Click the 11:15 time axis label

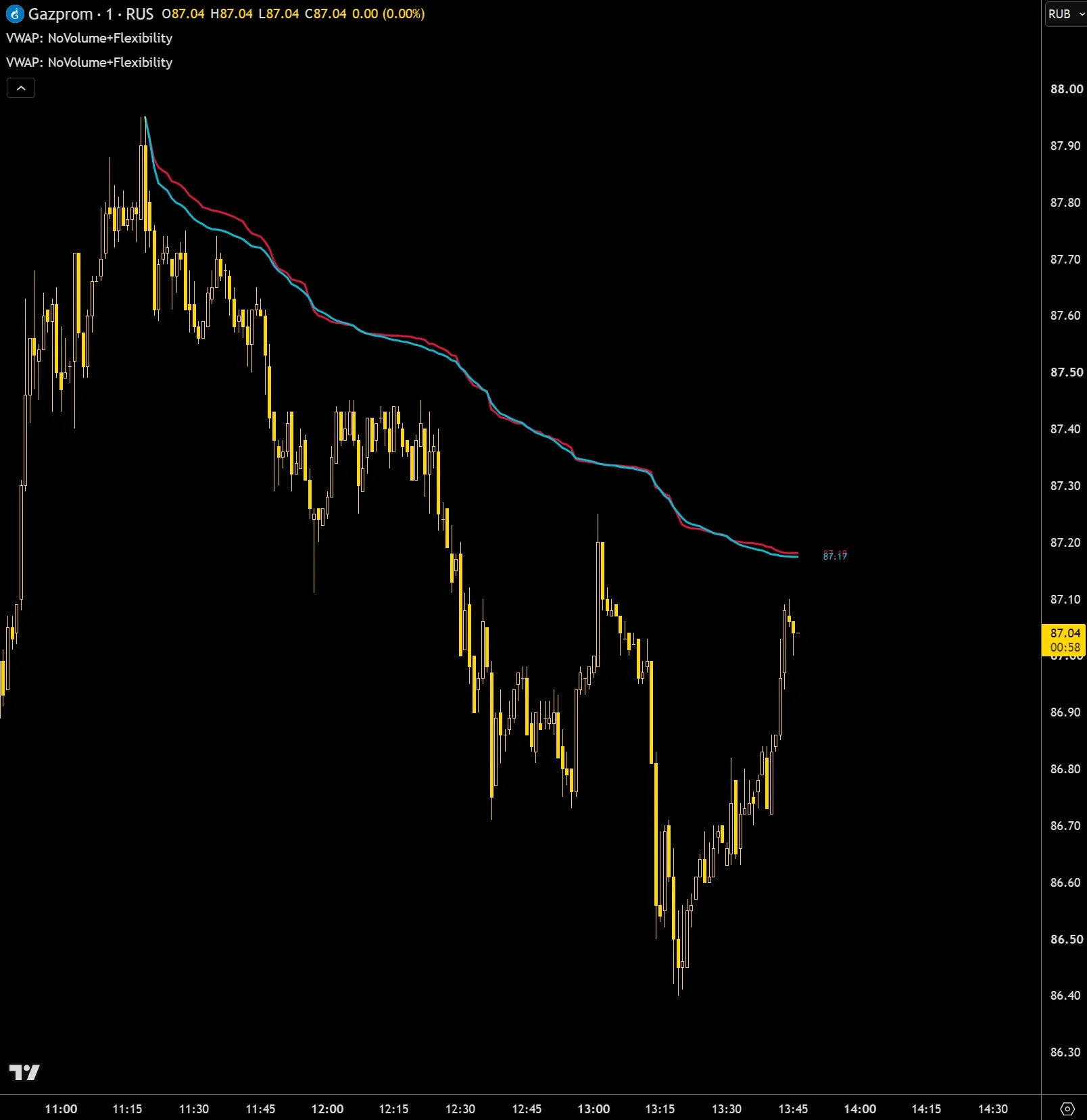(x=127, y=1109)
